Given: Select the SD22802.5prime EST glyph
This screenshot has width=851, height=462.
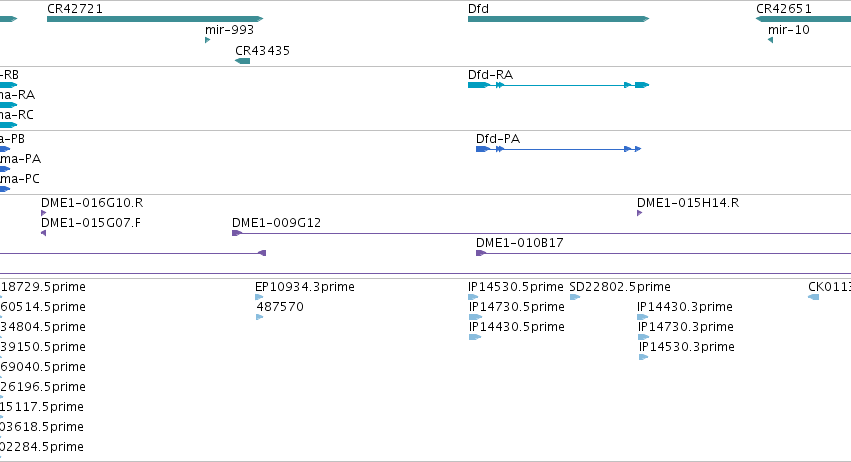Looking at the screenshot, I should (575, 297).
